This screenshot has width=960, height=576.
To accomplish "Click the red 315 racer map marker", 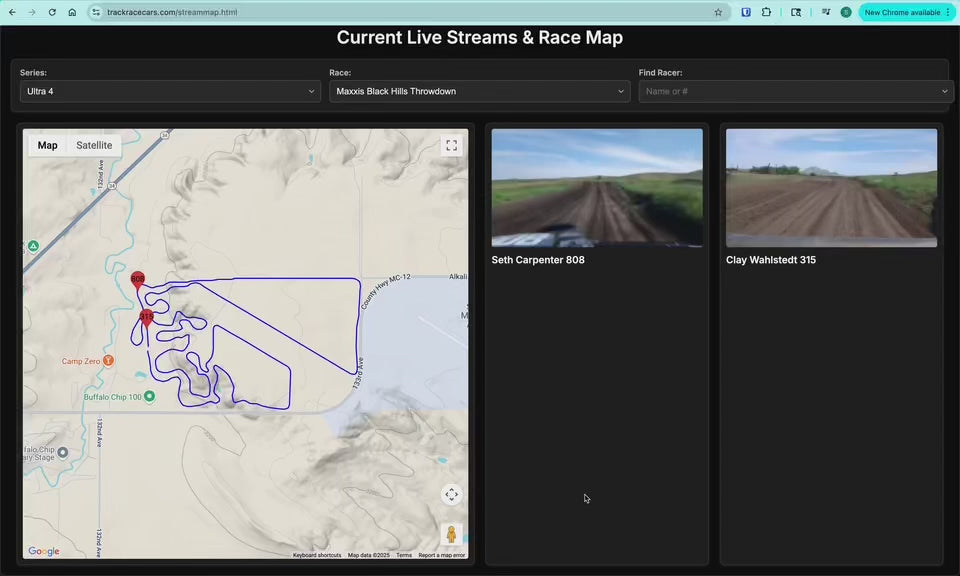I will pyautogui.click(x=147, y=318).
